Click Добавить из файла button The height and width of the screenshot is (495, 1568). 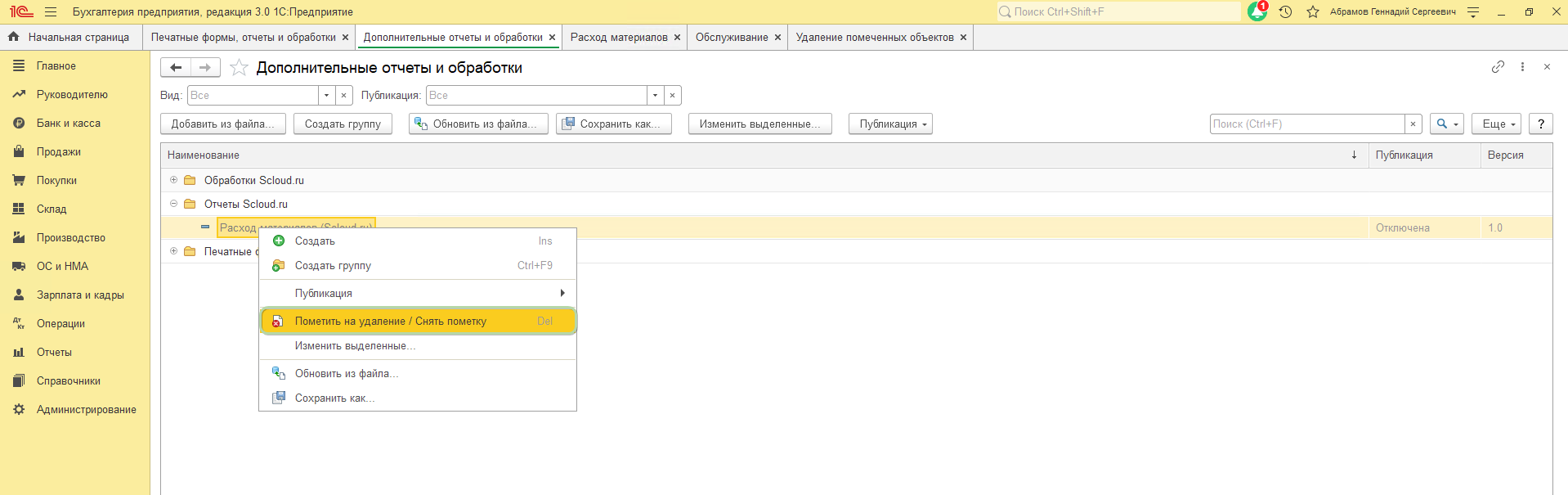click(223, 124)
